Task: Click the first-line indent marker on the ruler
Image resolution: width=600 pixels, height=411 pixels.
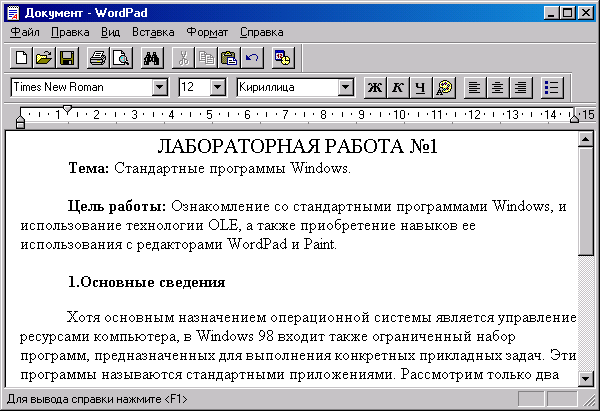Action: click(x=68, y=109)
